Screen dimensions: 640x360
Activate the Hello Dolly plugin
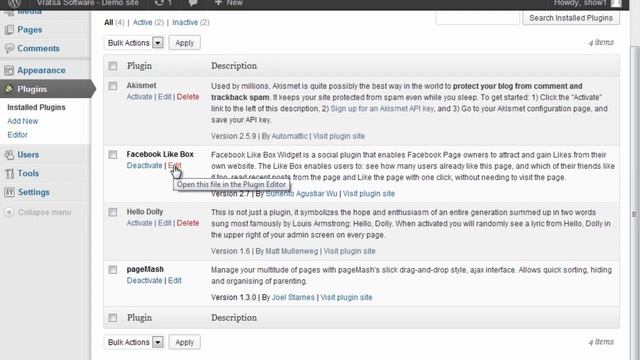(139, 223)
